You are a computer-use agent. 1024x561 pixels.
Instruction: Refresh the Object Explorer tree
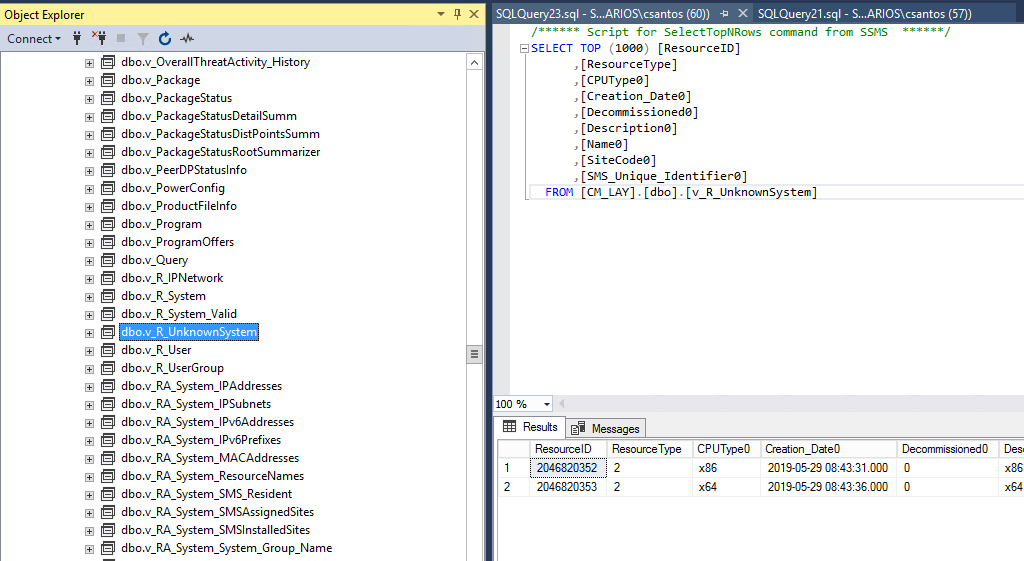pyautogui.click(x=165, y=39)
